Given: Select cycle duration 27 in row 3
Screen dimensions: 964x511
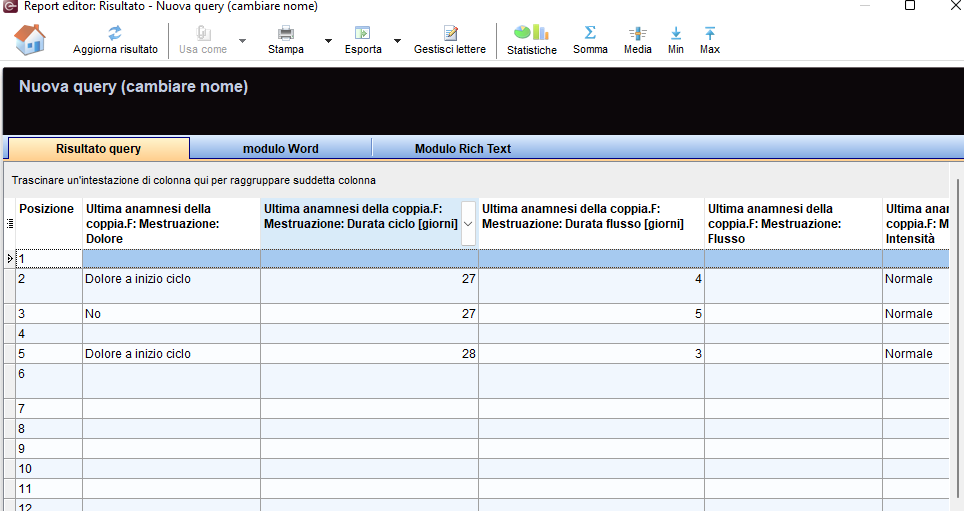Looking at the screenshot, I should tap(369, 314).
